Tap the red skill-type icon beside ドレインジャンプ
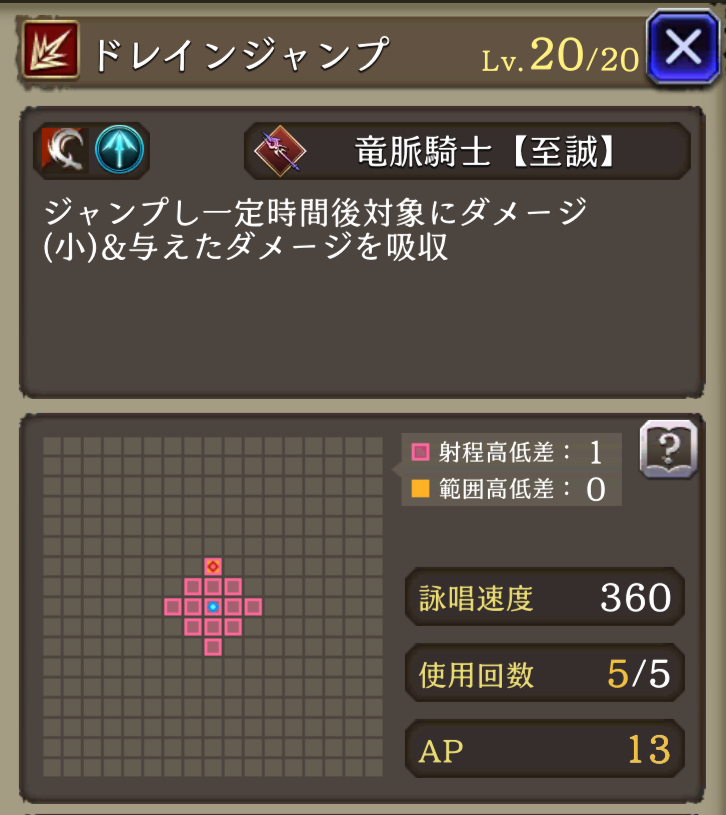The height and width of the screenshot is (815, 726). click(50, 48)
